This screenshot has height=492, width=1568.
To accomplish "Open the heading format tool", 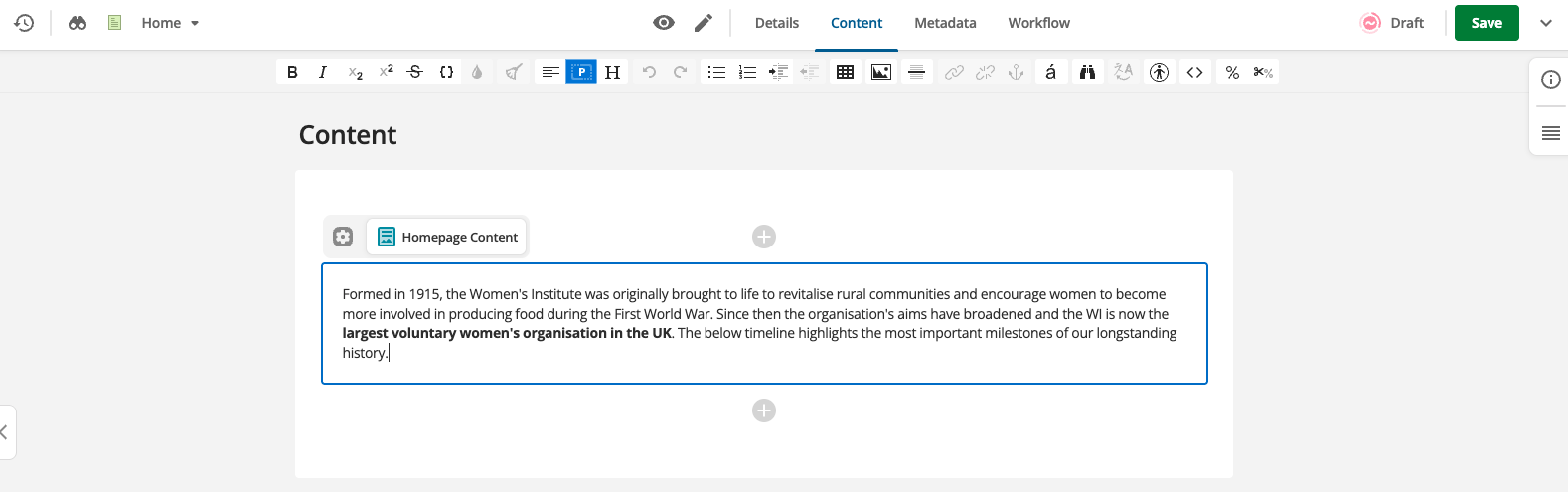I will pos(612,72).
